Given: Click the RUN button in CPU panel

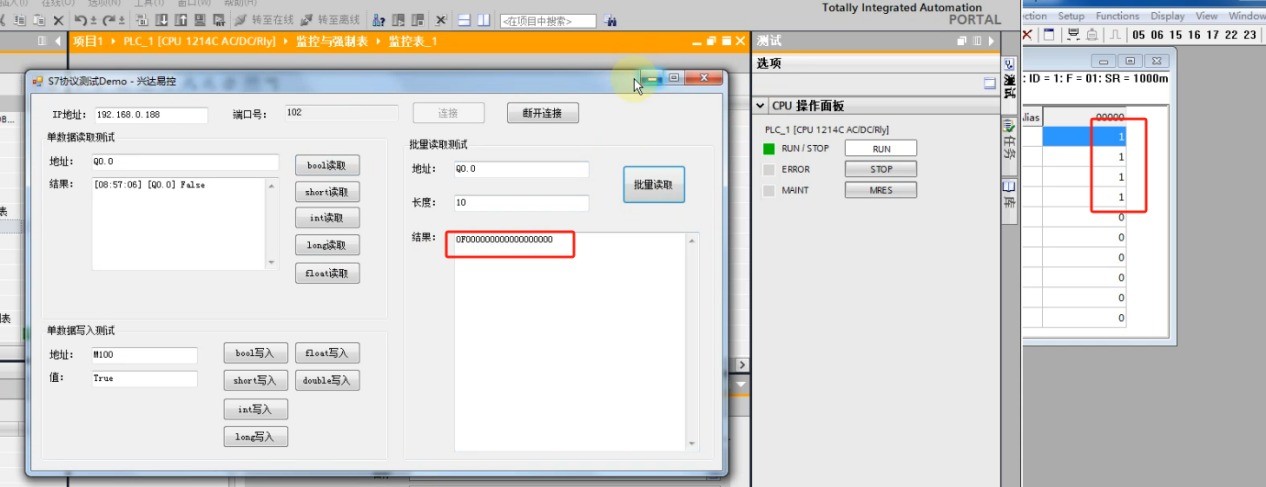Looking at the screenshot, I should tap(880, 148).
